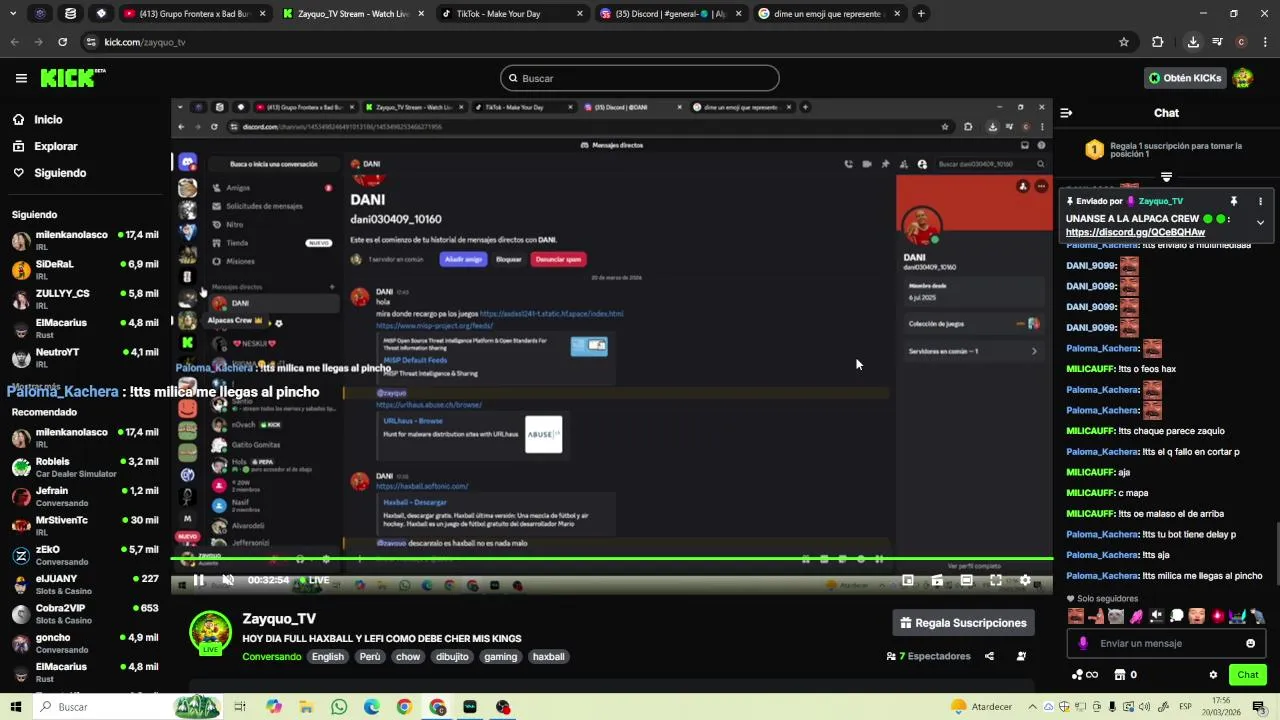Open the mini player mode icon
The image size is (1280, 720).
tap(908, 580)
